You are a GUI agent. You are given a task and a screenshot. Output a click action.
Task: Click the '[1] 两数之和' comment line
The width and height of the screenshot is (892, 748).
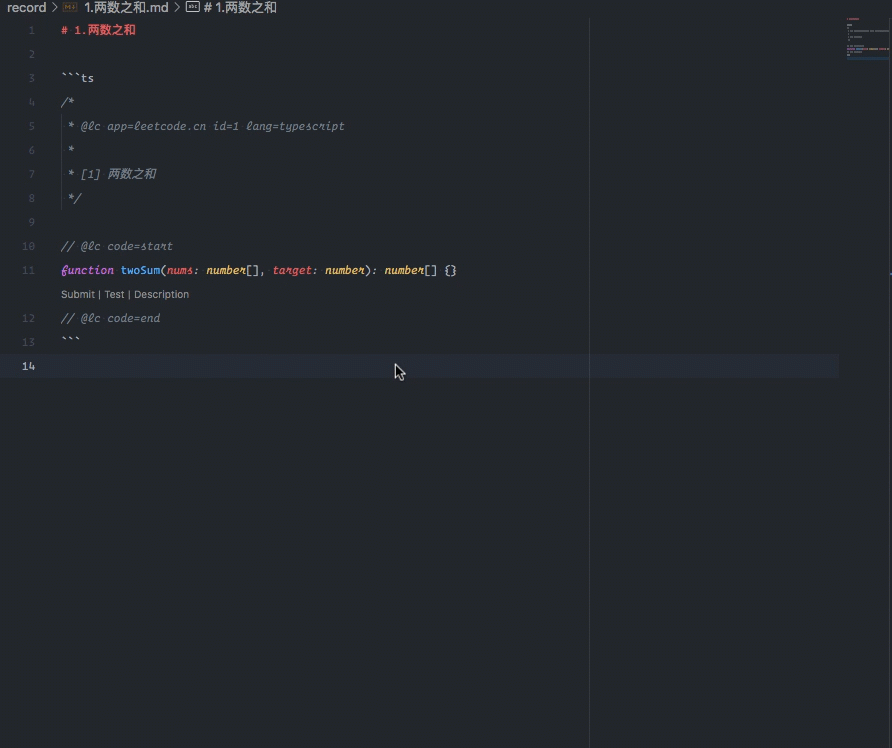click(118, 174)
